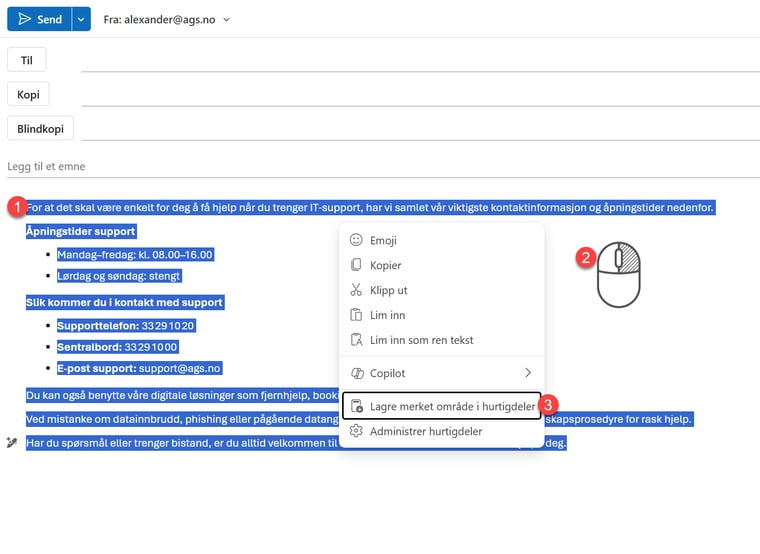Click the line starting 'Du kan også benytte'
This screenshot has height=554, width=760.
[182, 396]
